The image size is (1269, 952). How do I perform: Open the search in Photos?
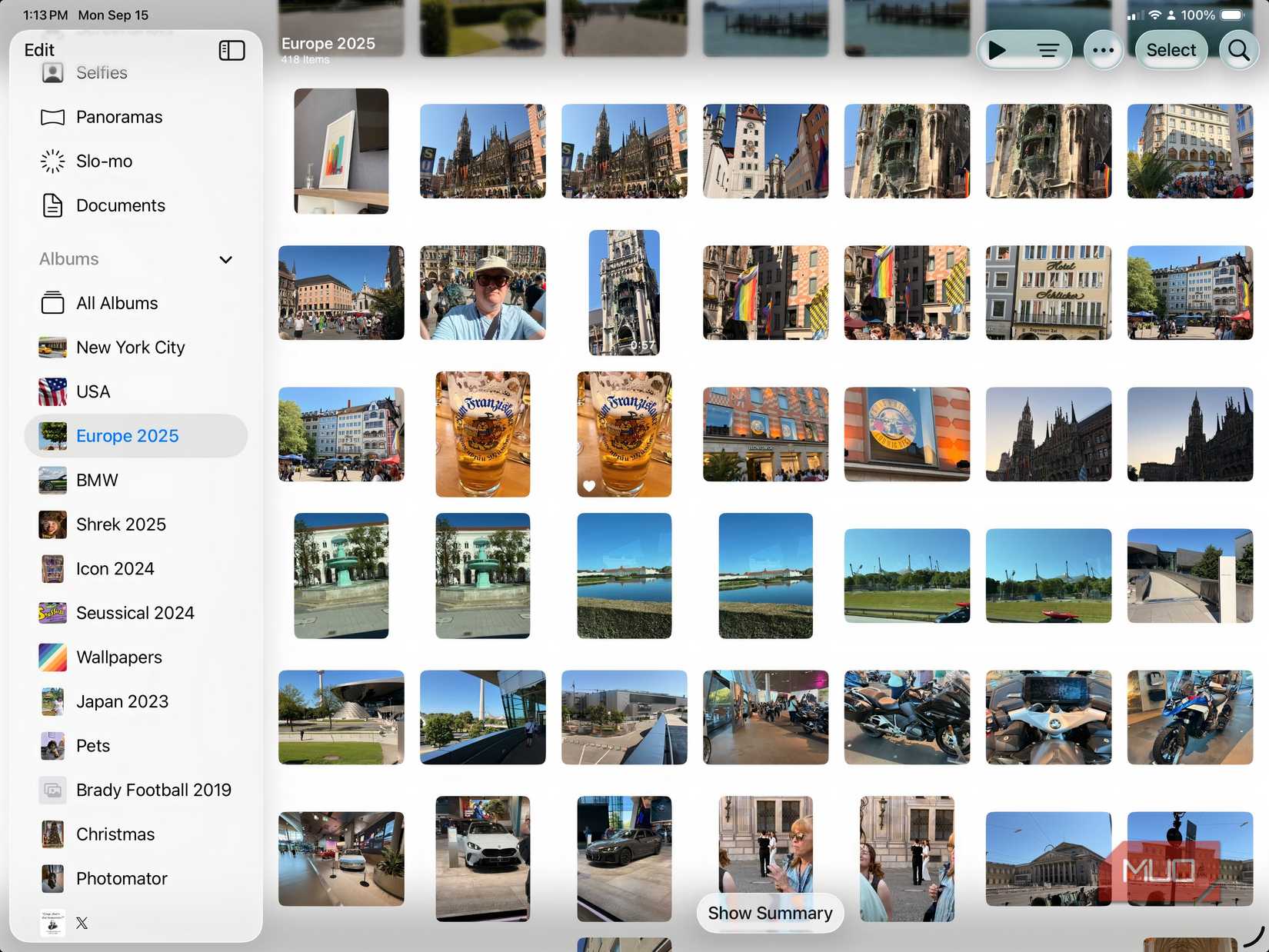pyautogui.click(x=1238, y=50)
